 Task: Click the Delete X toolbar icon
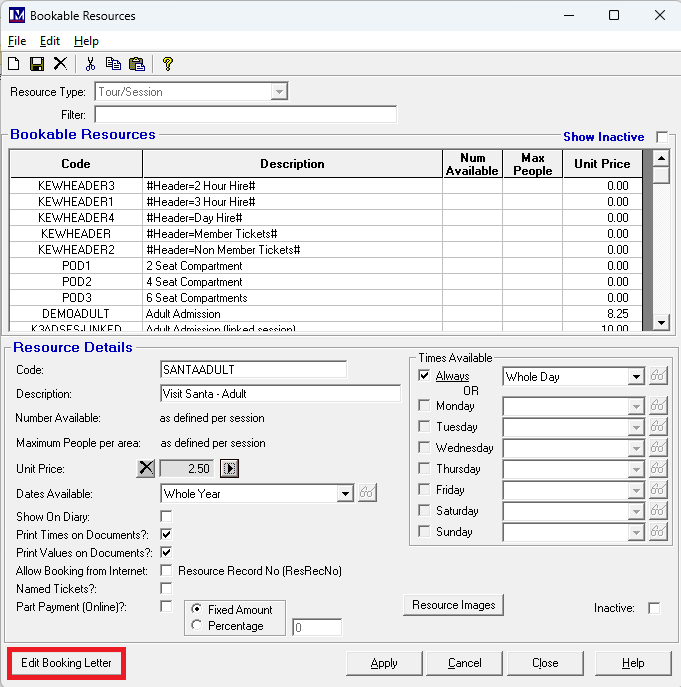(x=60, y=64)
